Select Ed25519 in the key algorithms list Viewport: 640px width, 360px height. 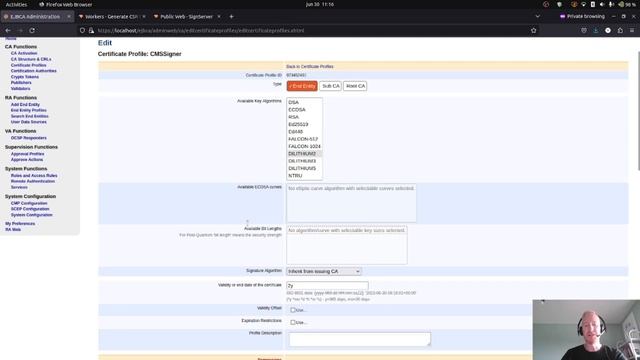pos(304,124)
